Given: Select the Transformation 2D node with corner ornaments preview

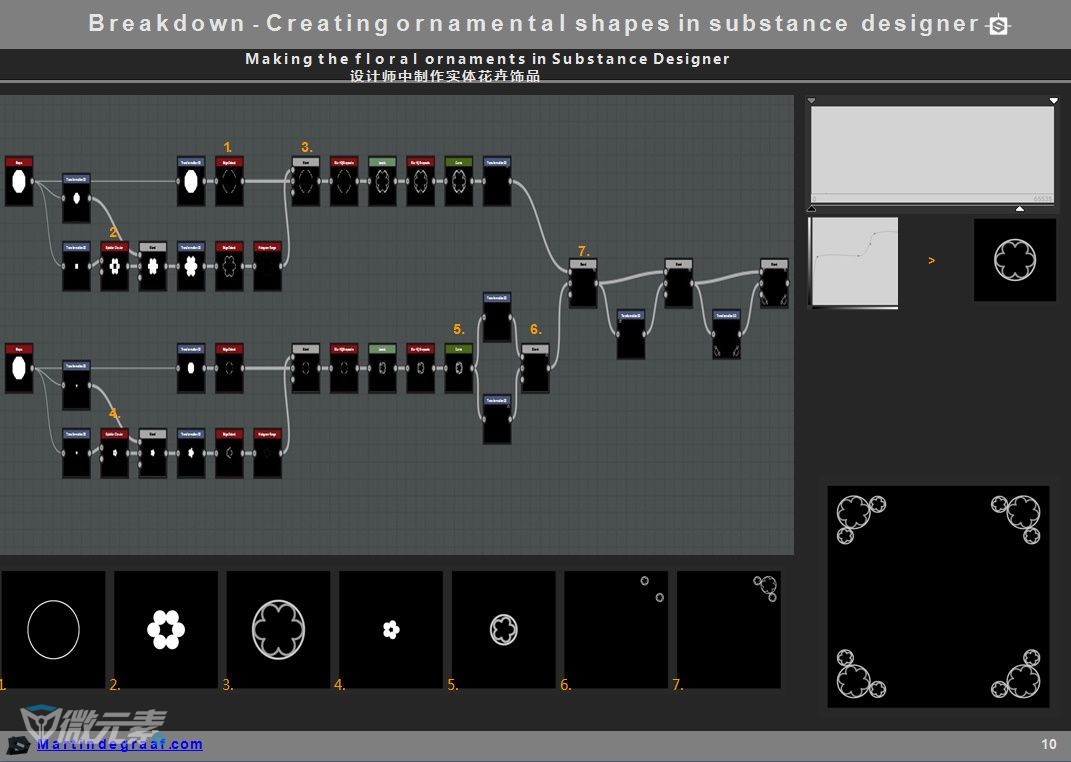Looking at the screenshot, I should [727, 334].
